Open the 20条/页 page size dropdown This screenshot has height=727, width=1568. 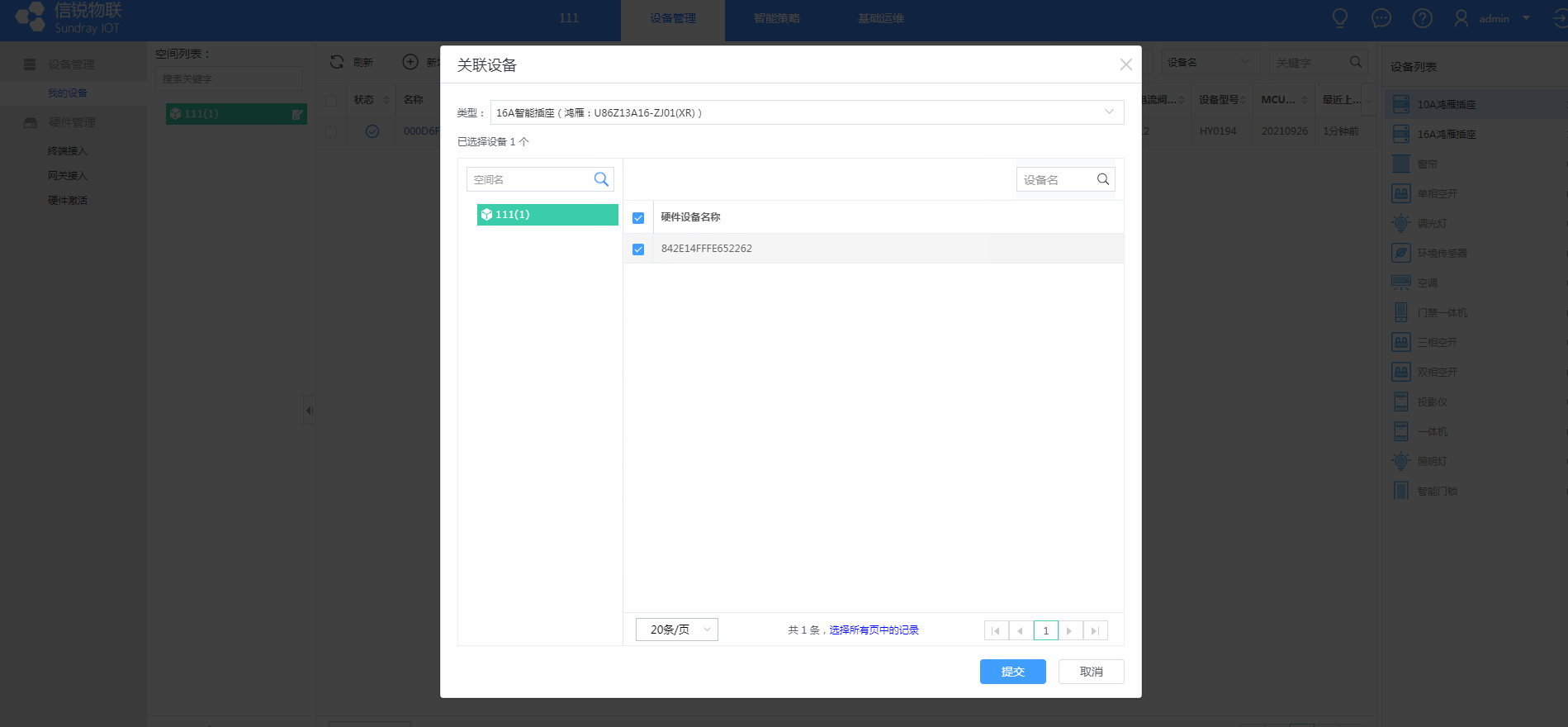click(x=677, y=630)
